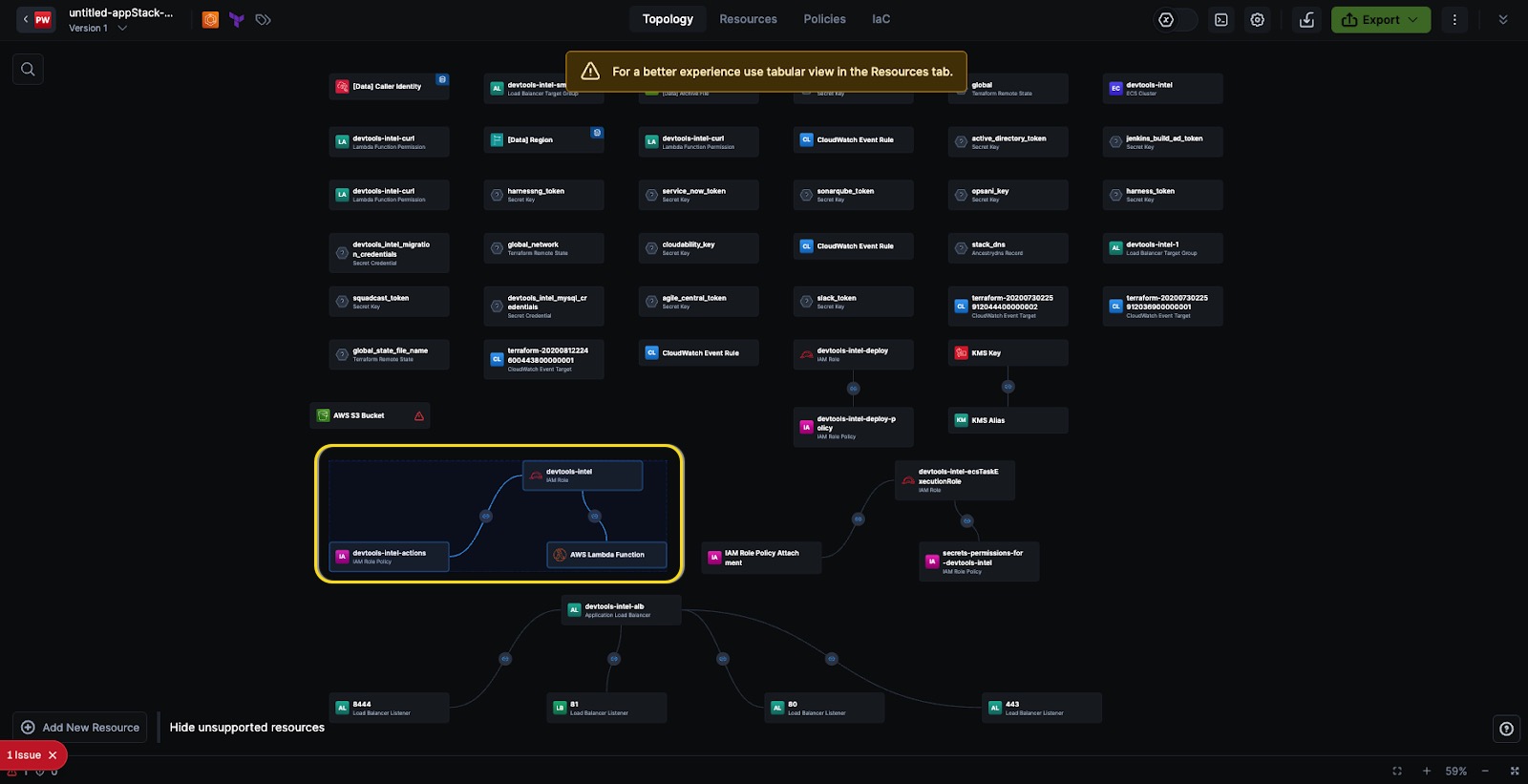
Task: Select the 443 Load Balancer Listener node
Action: (1042, 708)
